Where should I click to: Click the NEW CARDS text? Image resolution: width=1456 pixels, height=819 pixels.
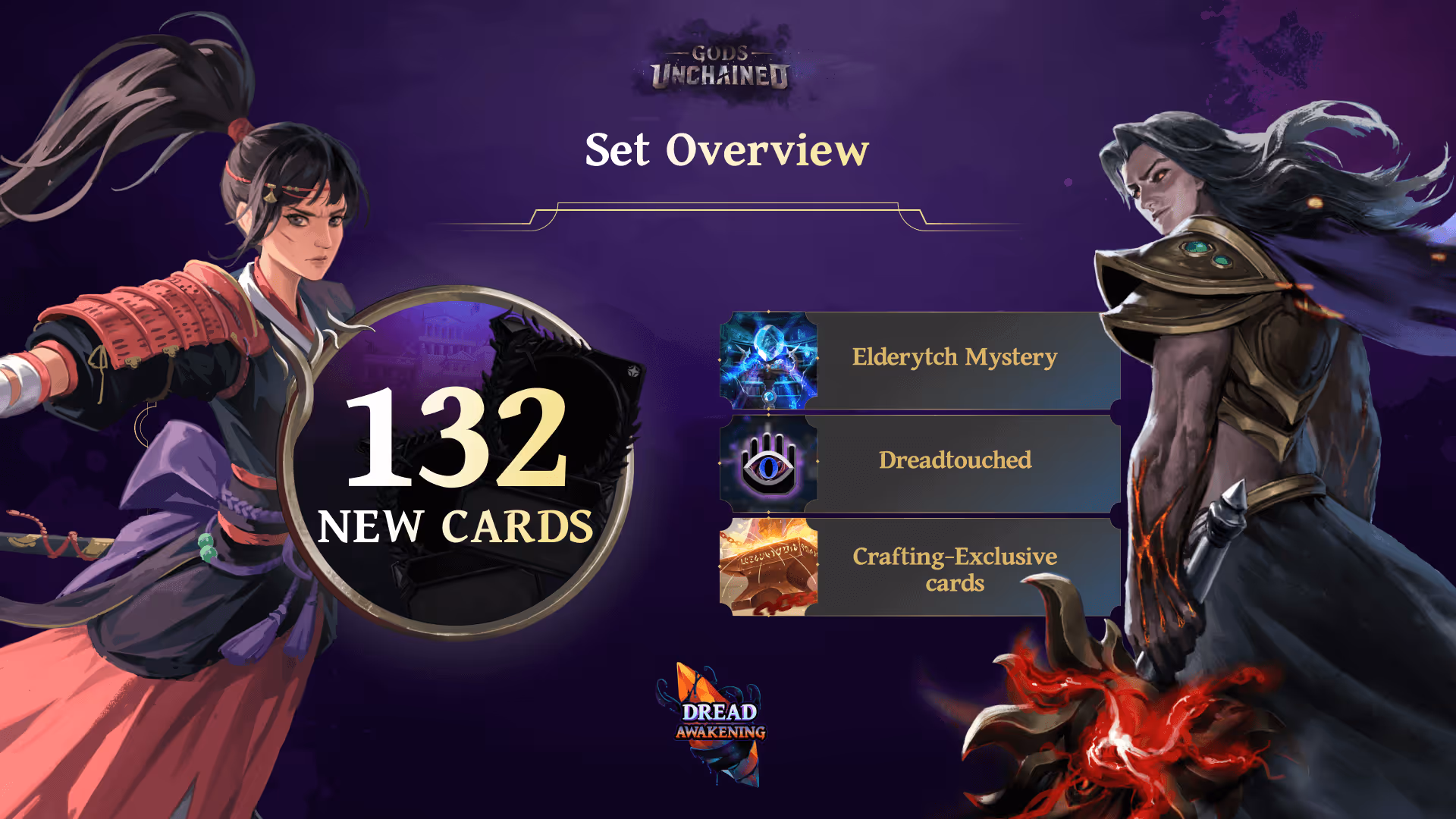click(x=455, y=526)
